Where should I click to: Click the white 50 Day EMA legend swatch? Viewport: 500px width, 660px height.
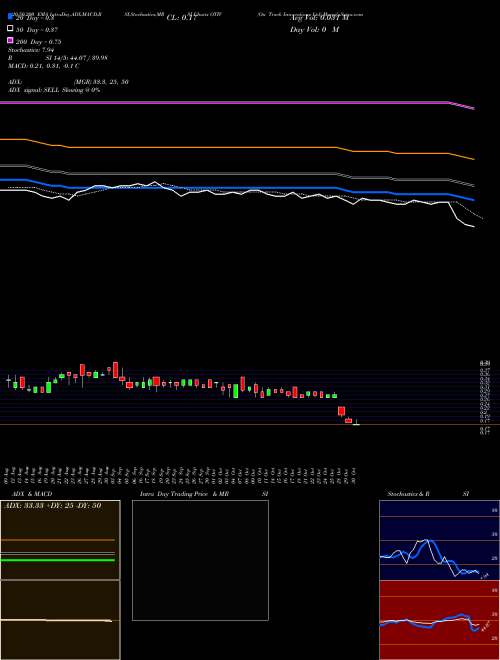pyautogui.click(x=10, y=29)
